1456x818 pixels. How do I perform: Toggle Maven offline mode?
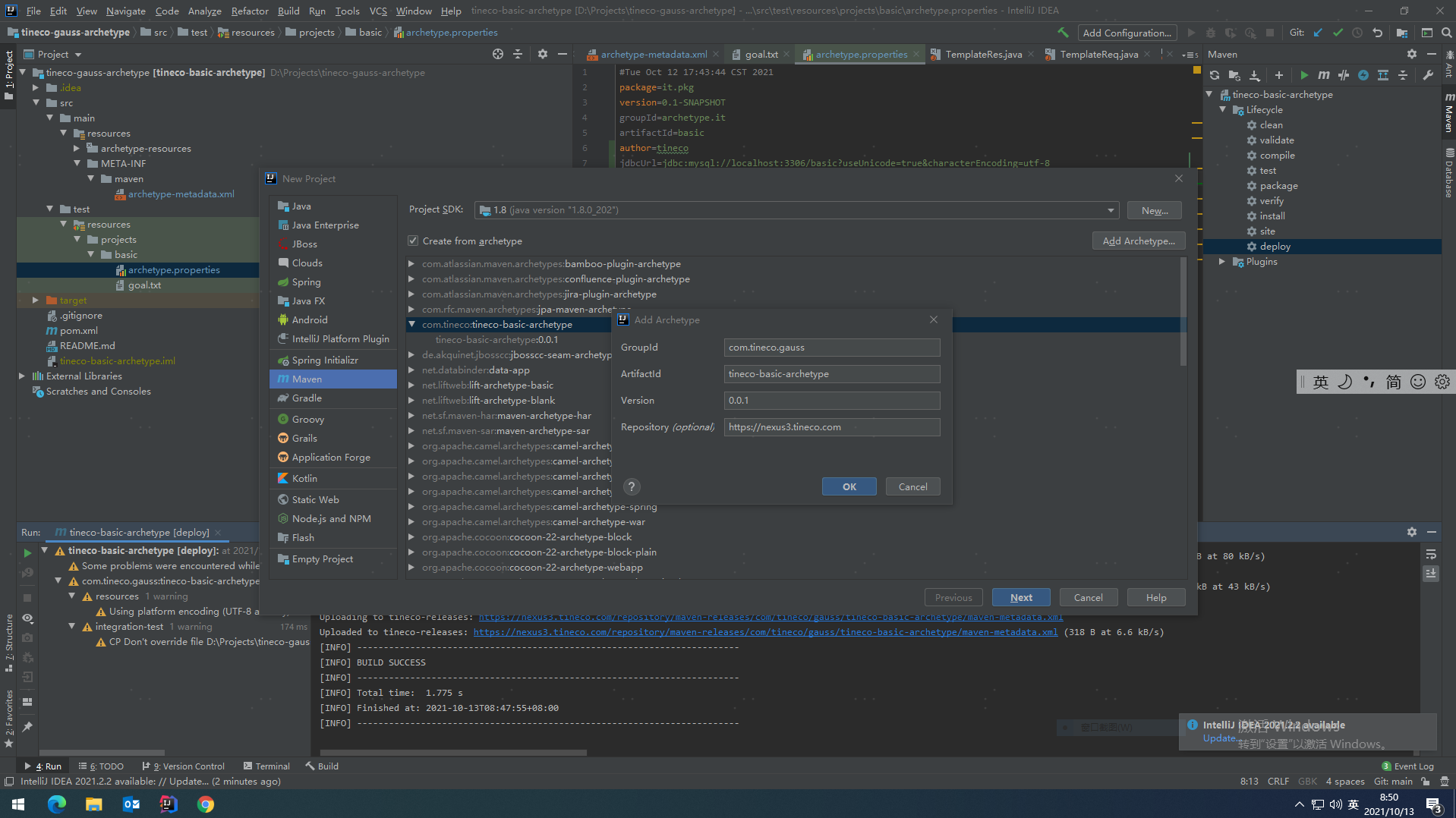1343,75
